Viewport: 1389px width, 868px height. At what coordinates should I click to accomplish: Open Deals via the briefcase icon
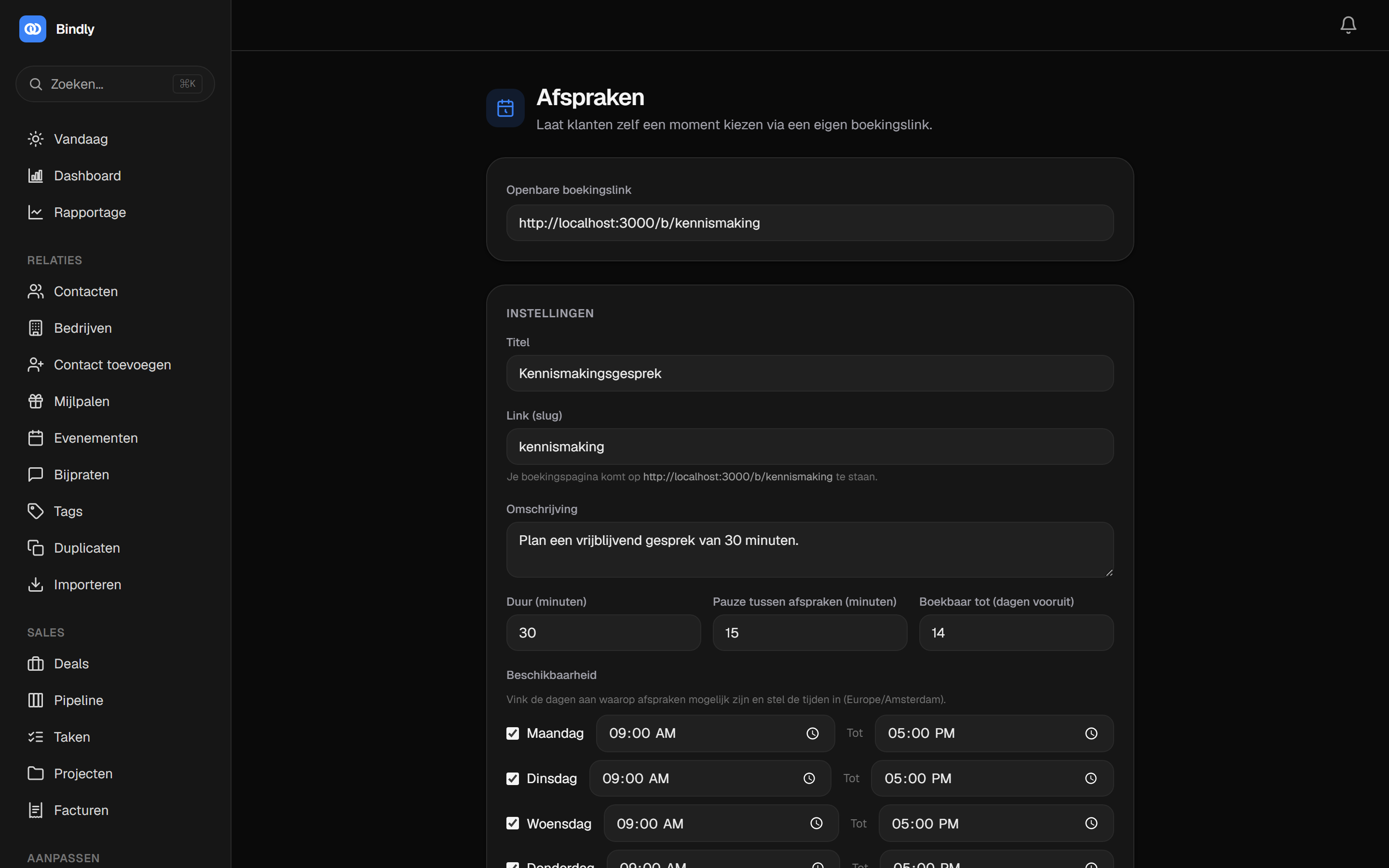click(x=36, y=664)
